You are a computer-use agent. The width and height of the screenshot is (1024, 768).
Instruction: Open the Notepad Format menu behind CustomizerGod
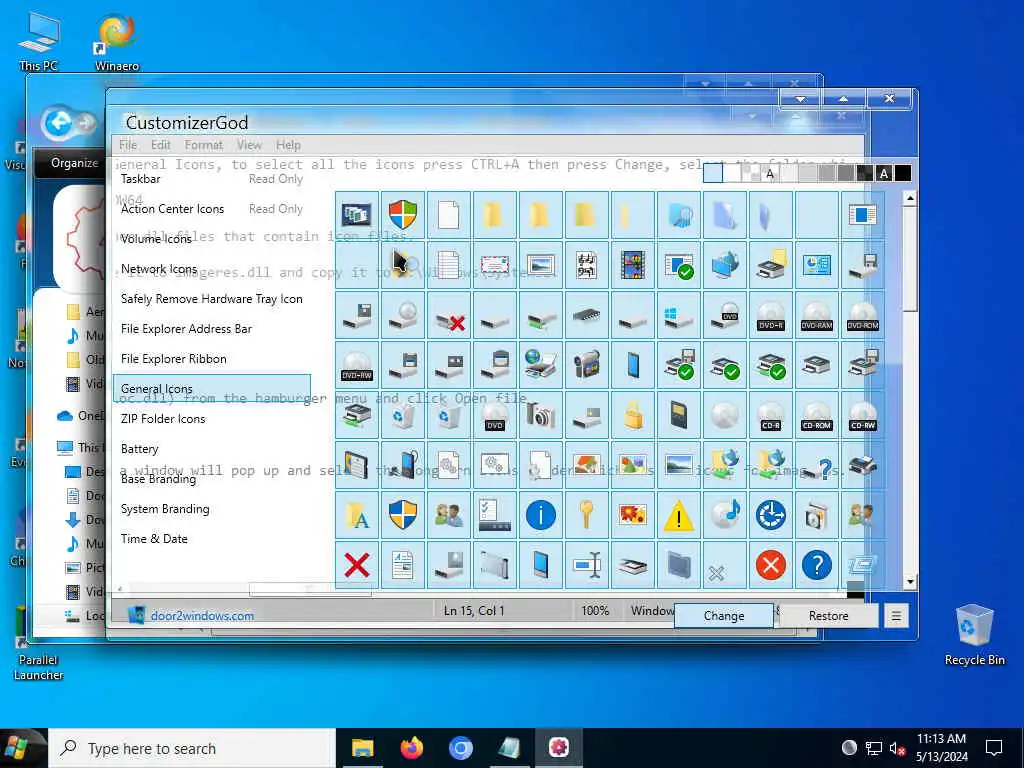click(204, 145)
